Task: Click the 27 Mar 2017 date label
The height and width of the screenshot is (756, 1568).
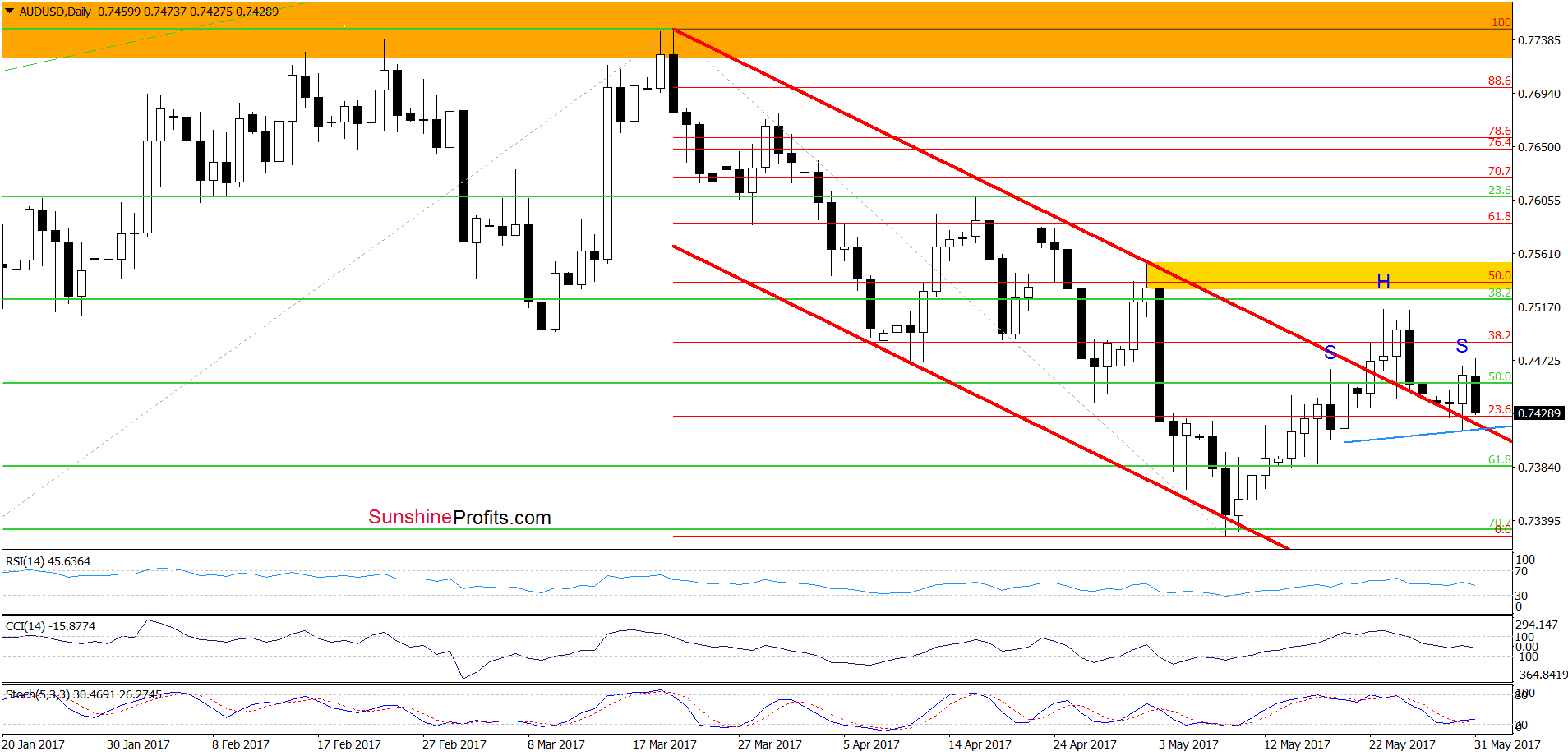Action: click(x=770, y=744)
